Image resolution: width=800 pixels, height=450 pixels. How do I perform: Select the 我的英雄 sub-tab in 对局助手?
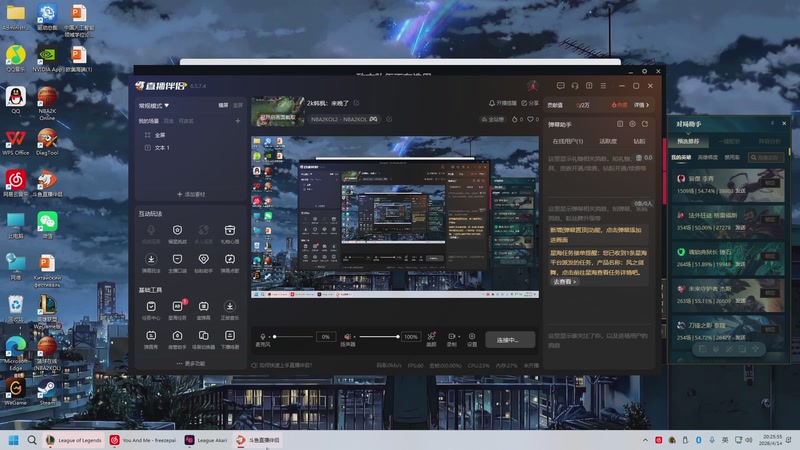(681, 158)
